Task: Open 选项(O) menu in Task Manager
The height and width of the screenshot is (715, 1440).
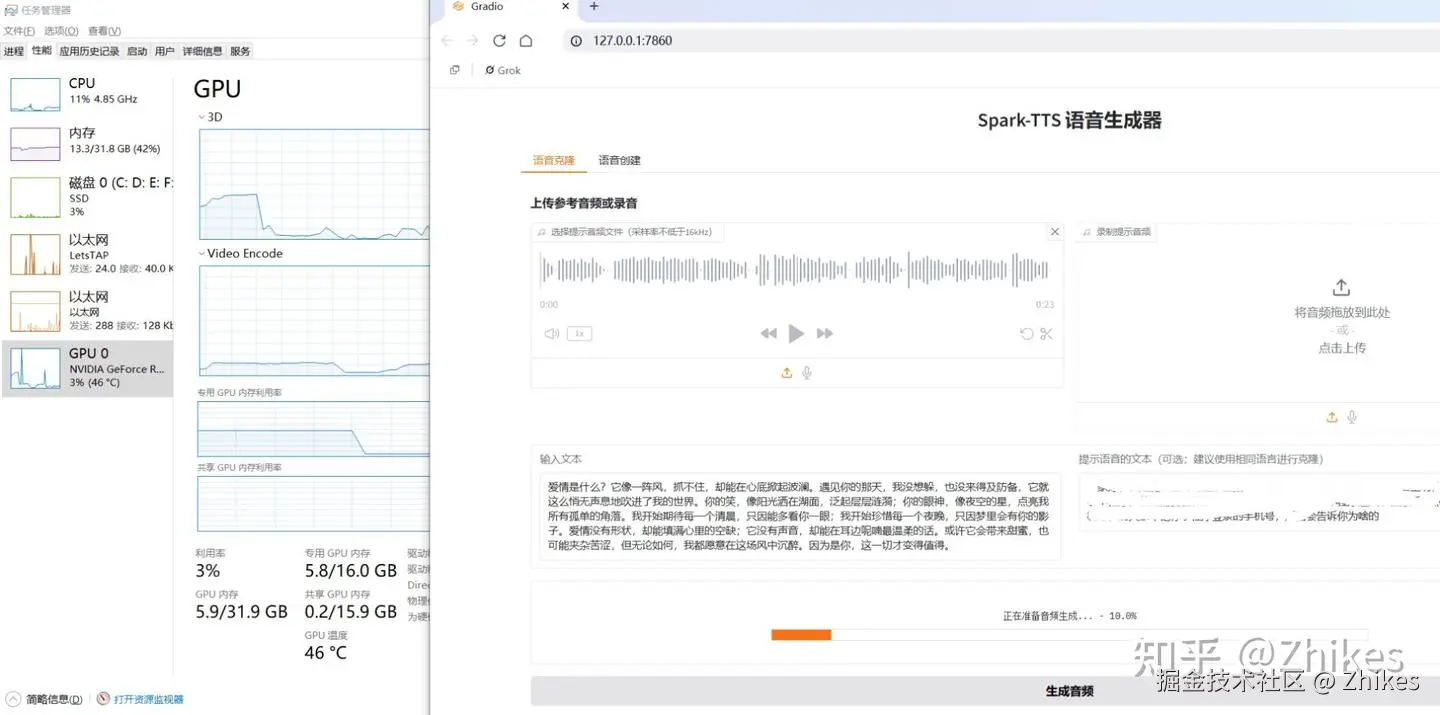Action: (x=61, y=31)
